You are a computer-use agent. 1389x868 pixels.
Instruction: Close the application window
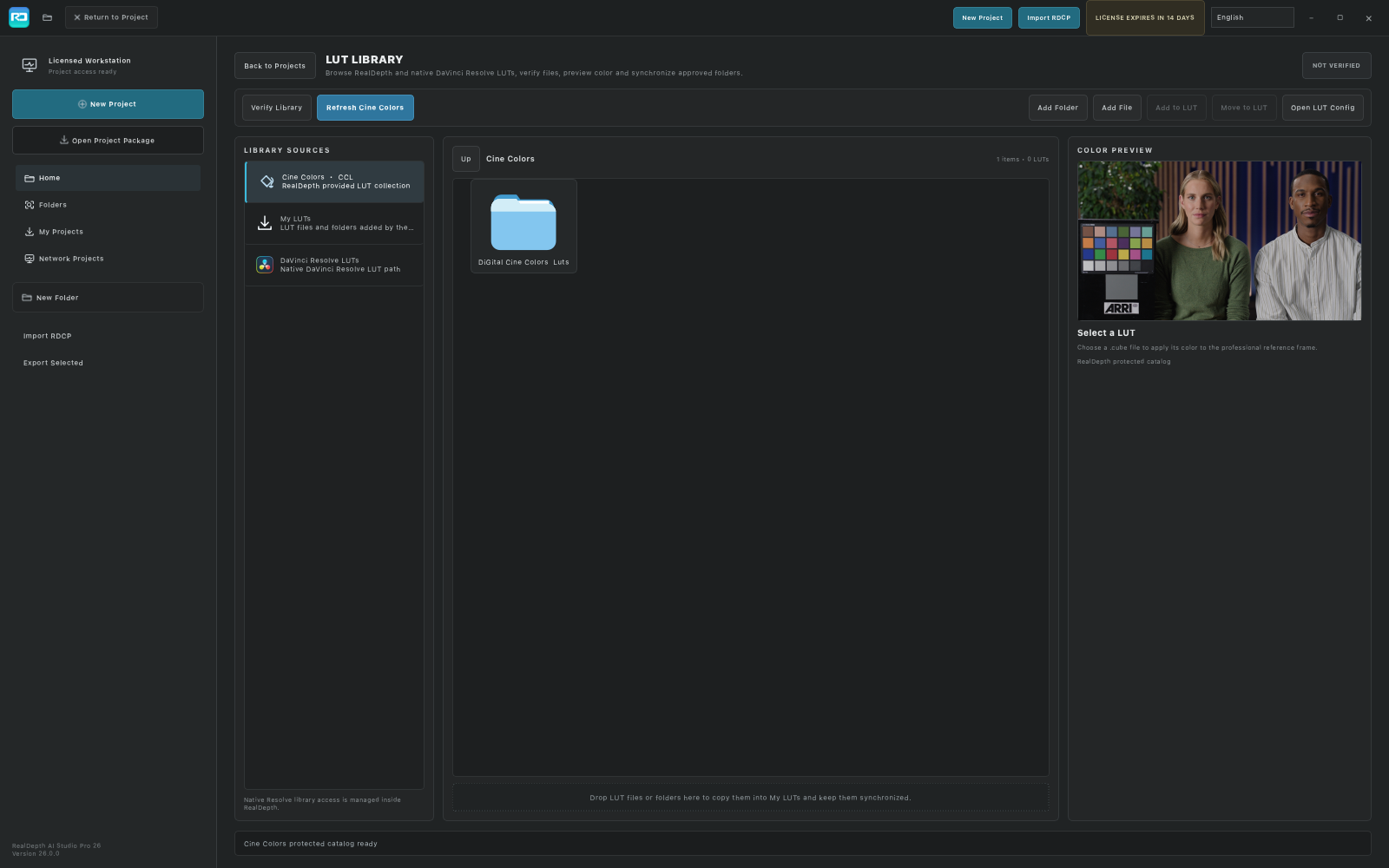[x=1369, y=17]
